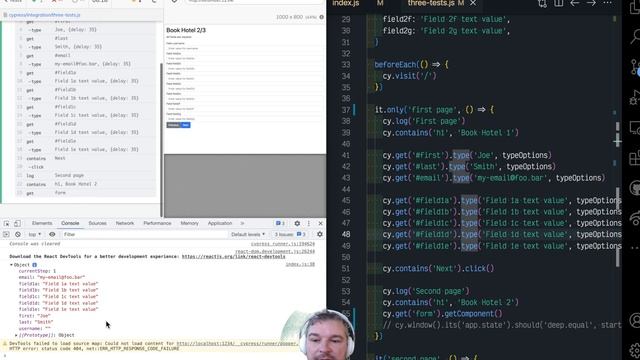Click the issues counter badge in DevTools tab bar

tap(280, 223)
